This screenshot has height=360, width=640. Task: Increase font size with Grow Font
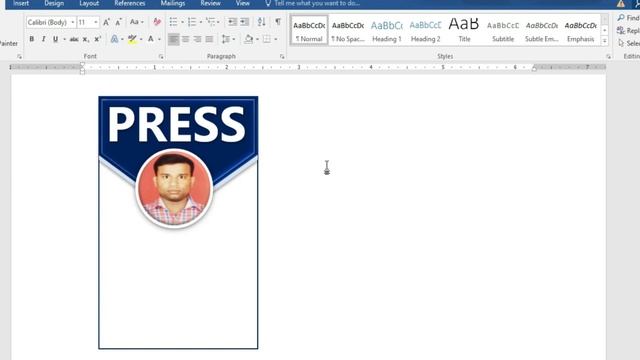coord(106,22)
